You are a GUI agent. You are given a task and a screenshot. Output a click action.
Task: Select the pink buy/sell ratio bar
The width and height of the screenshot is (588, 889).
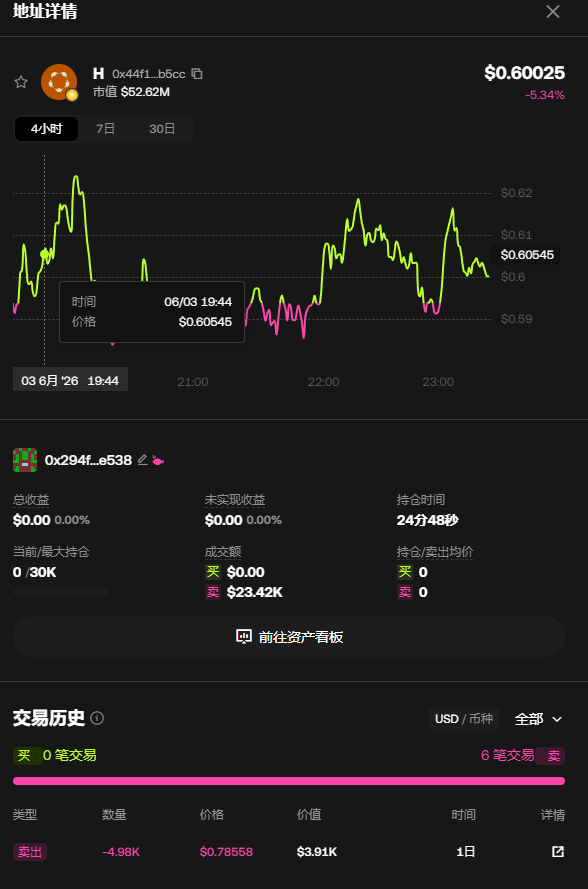289,781
